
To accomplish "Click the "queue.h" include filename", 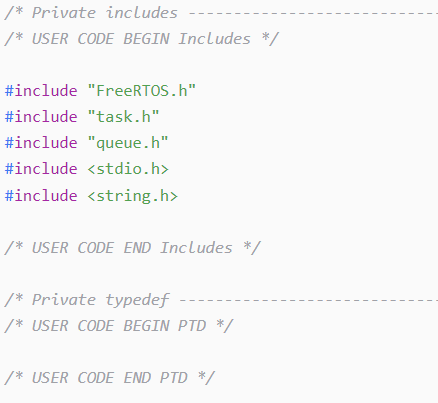I will click(x=128, y=143).
